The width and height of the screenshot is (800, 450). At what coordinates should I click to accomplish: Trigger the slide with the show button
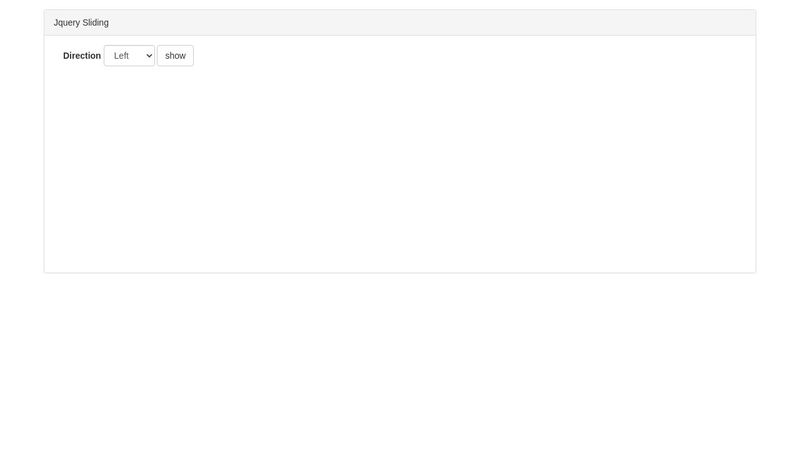tap(175, 56)
